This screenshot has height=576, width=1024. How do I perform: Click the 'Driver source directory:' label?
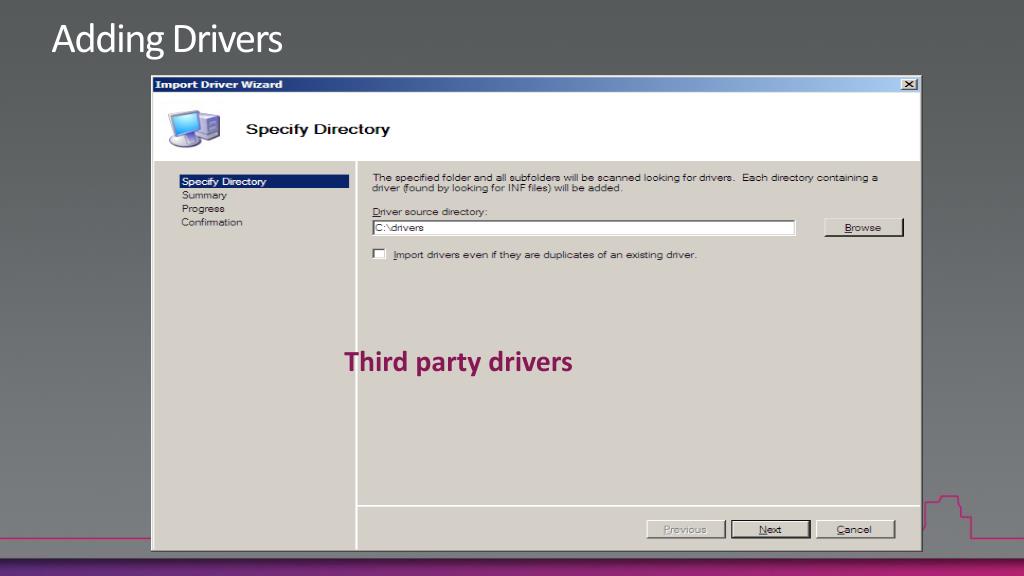pos(430,212)
